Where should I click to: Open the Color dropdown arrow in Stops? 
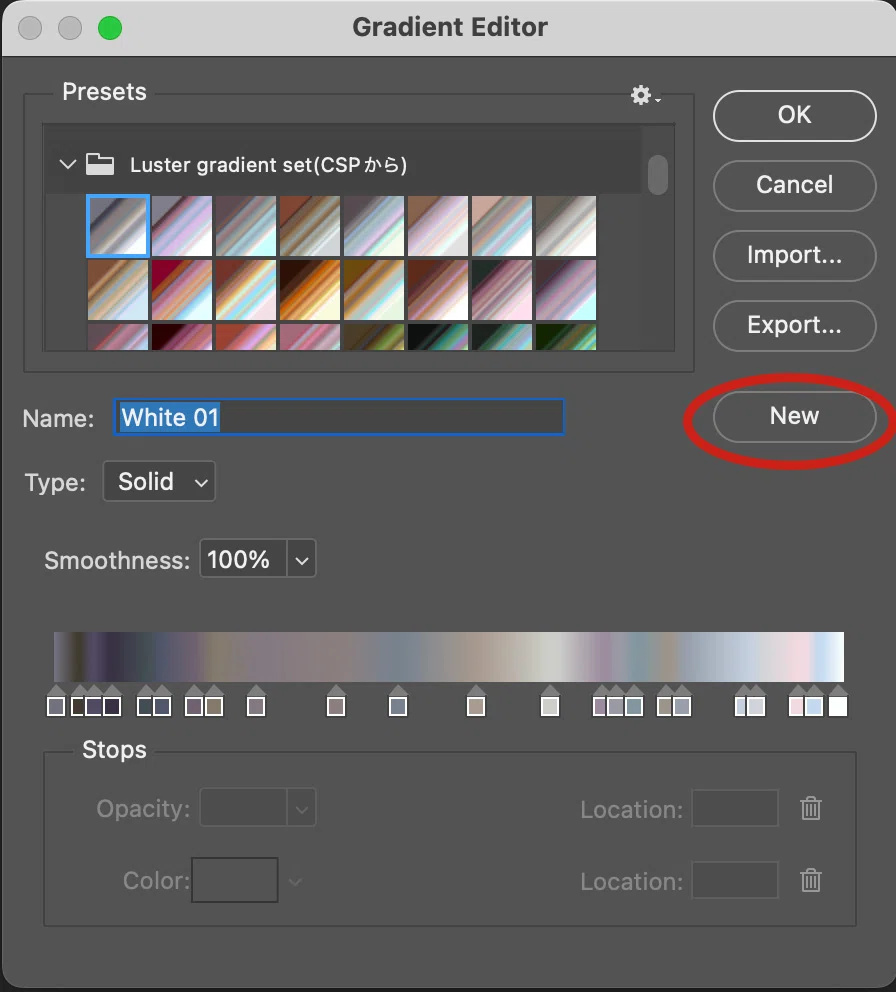[295, 881]
